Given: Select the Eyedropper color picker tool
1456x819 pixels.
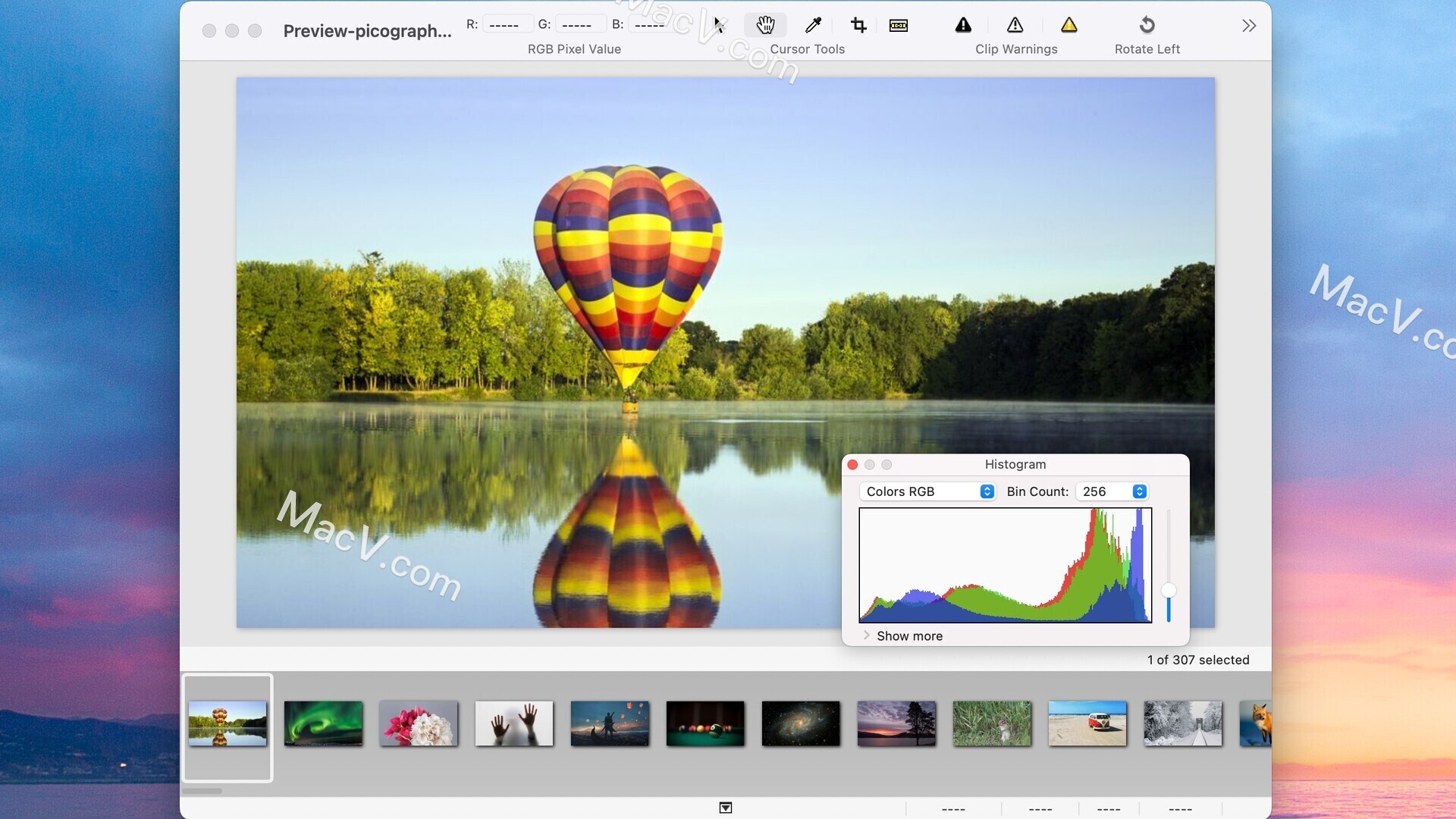Looking at the screenshot, I should (x=812, y=24).
